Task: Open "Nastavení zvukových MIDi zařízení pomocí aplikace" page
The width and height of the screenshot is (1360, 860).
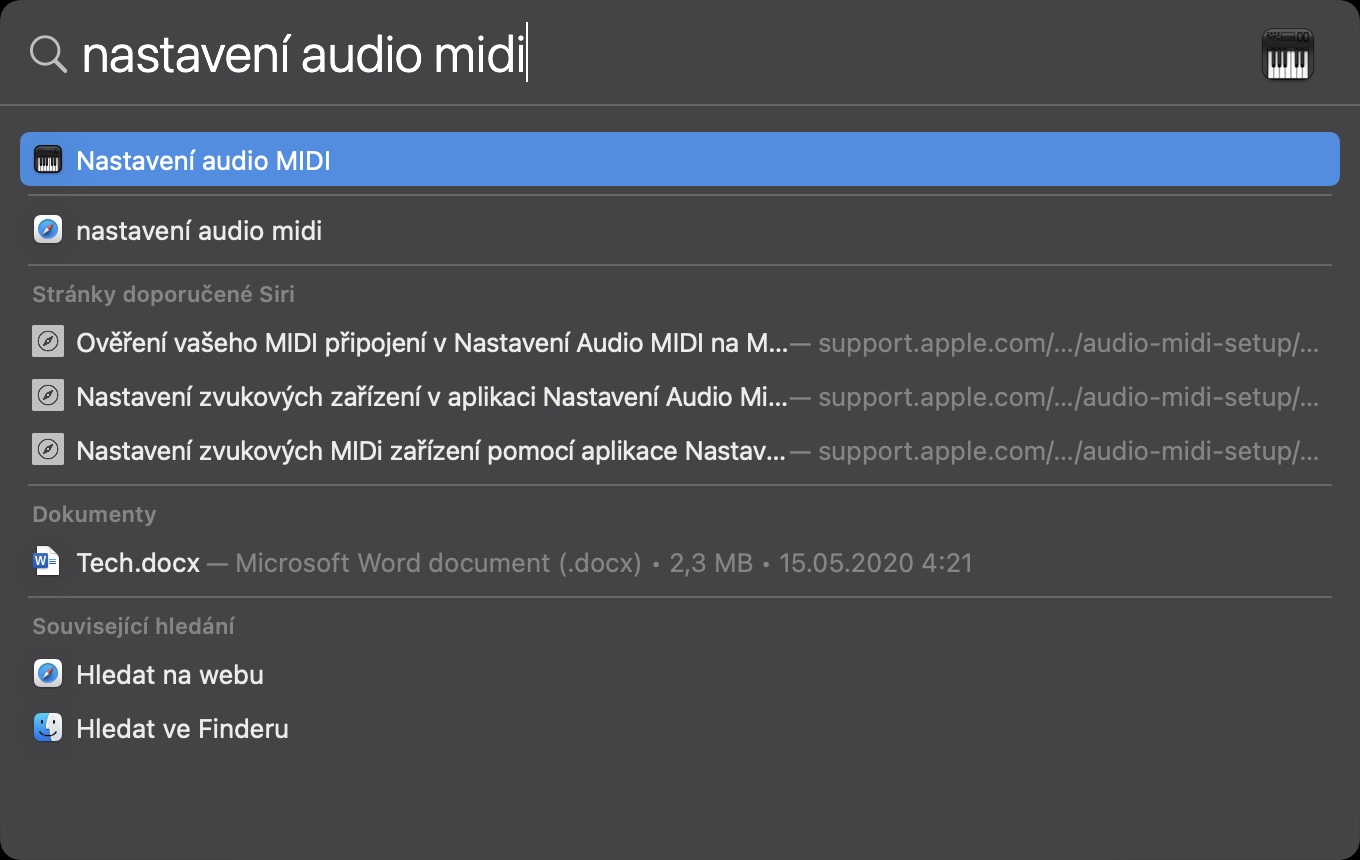Action: (x=432, y=451)
